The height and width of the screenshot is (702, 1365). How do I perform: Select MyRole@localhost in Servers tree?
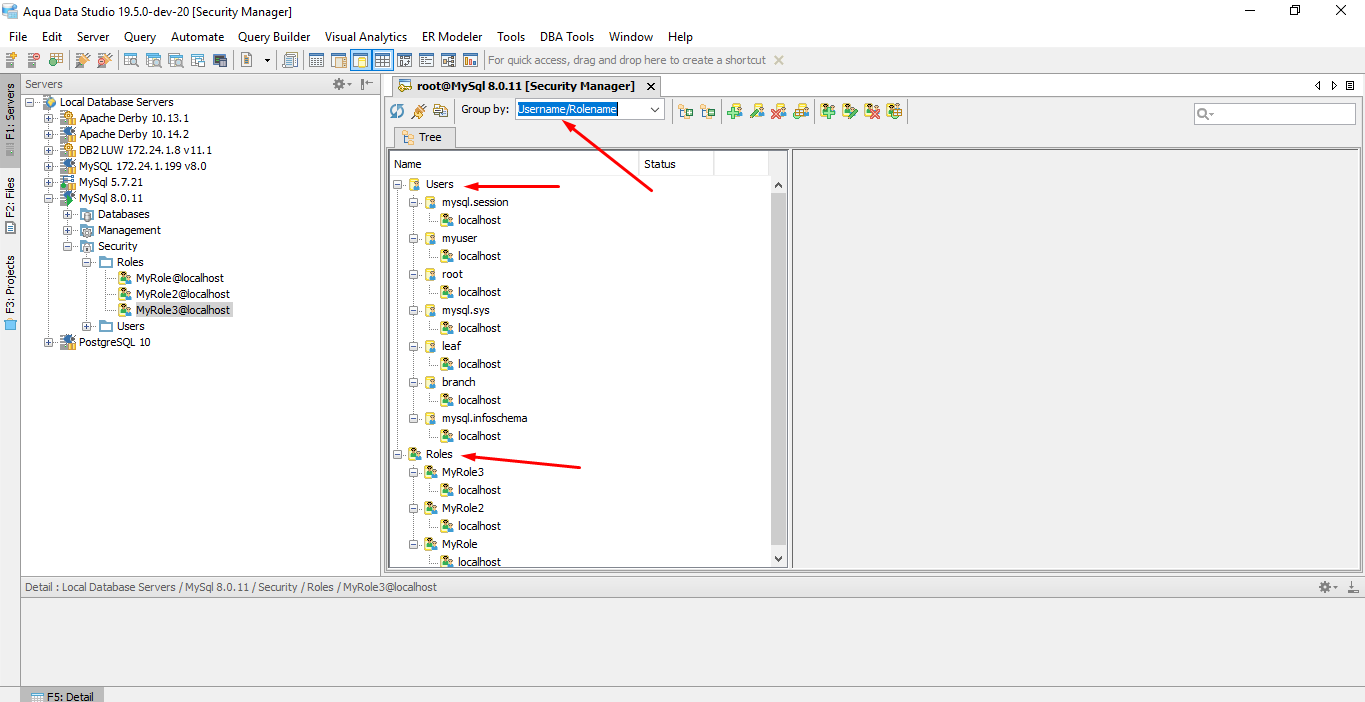[180, 278]
